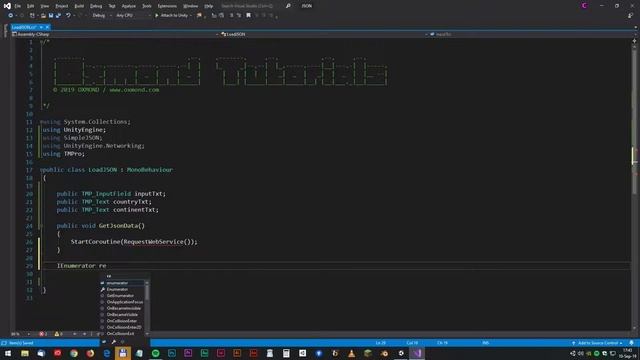
Task: Click the Undo toolbar icon
Action: click(x=68, y=16)
